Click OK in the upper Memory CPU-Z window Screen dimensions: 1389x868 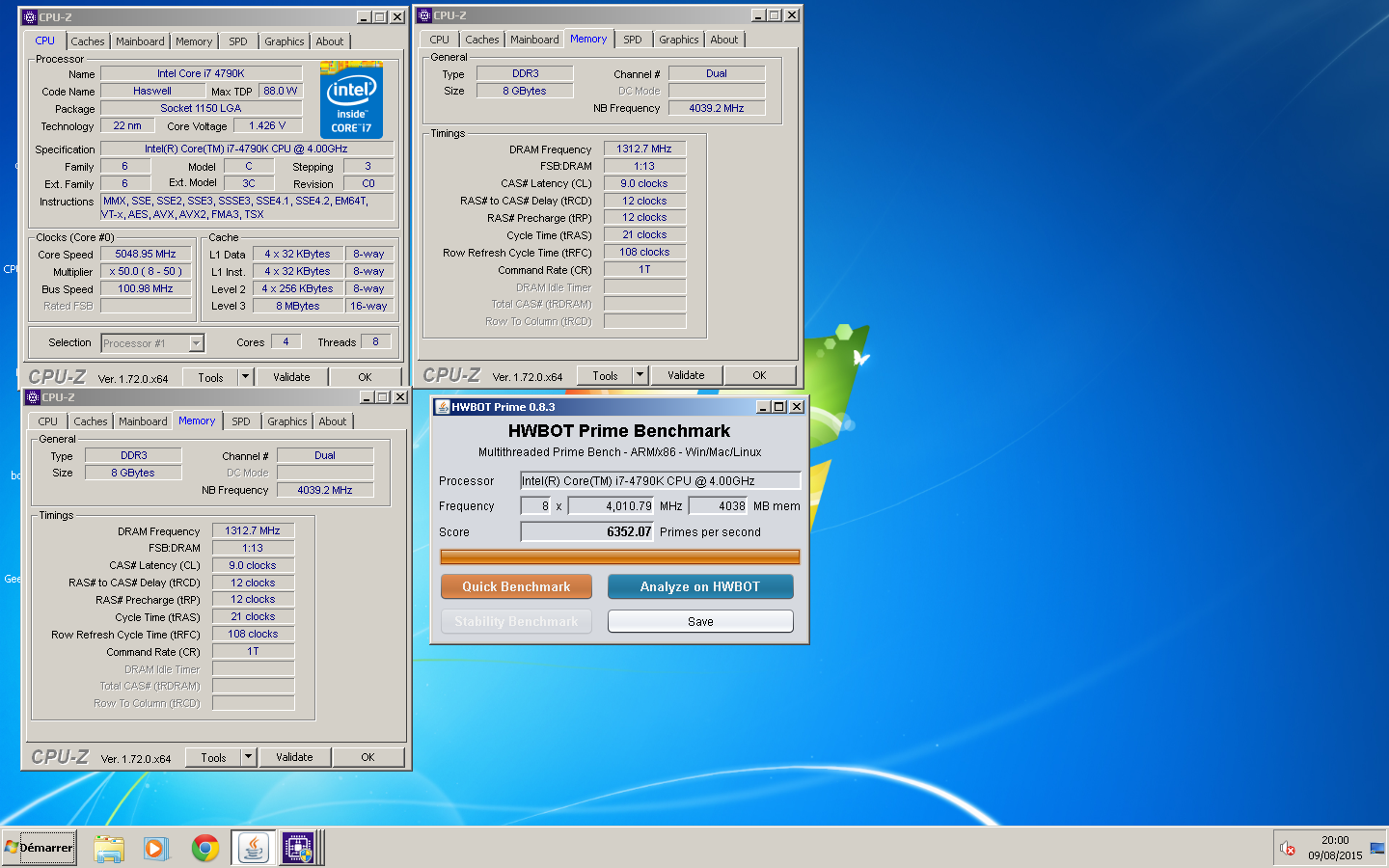(x=759, y=375)
